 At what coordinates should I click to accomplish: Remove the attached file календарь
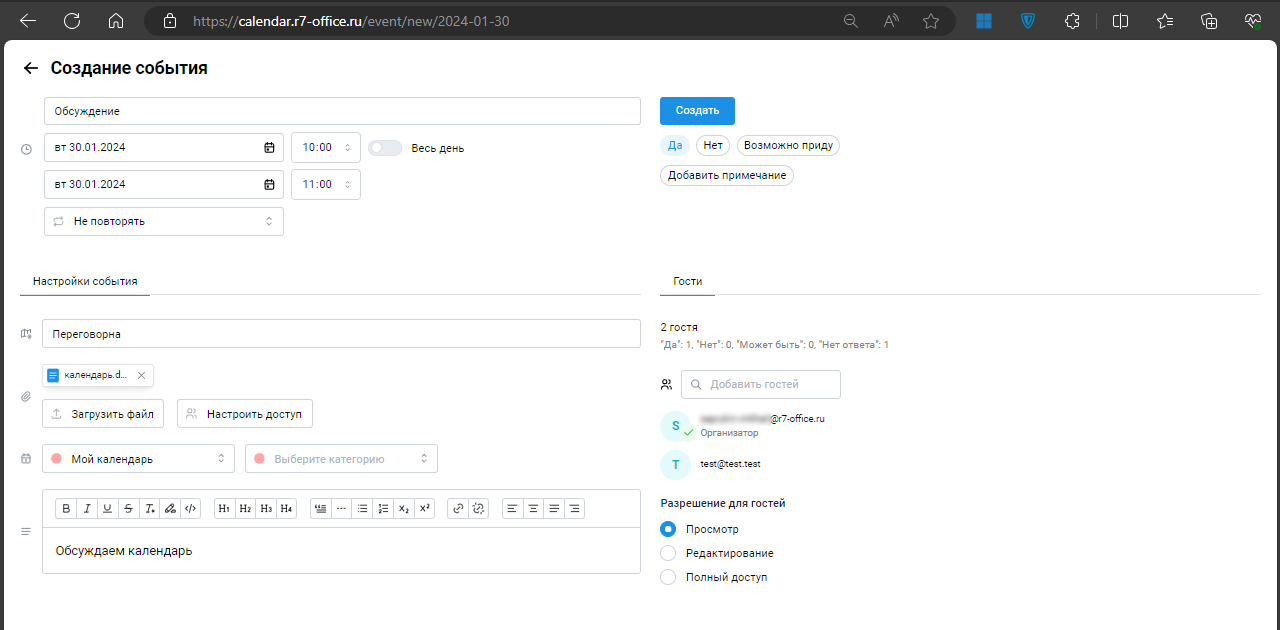[x=141, y=376]
